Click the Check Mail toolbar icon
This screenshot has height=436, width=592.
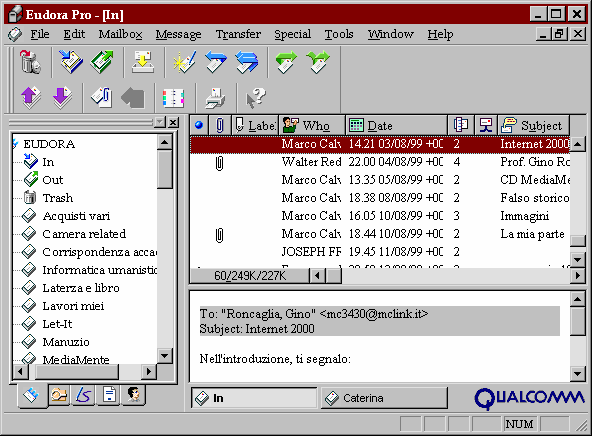point(143,62)
